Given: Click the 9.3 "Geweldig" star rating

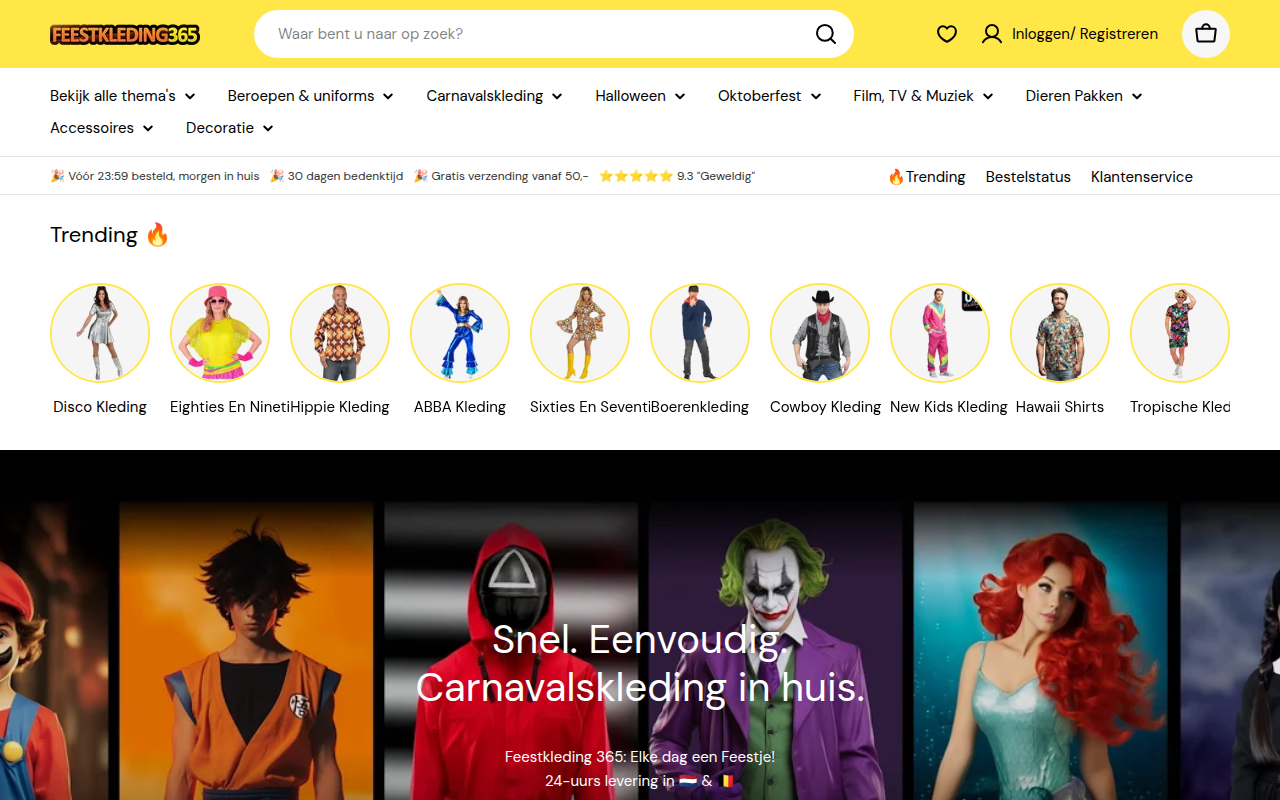Looking at the screenshot, I should (677, 176).
